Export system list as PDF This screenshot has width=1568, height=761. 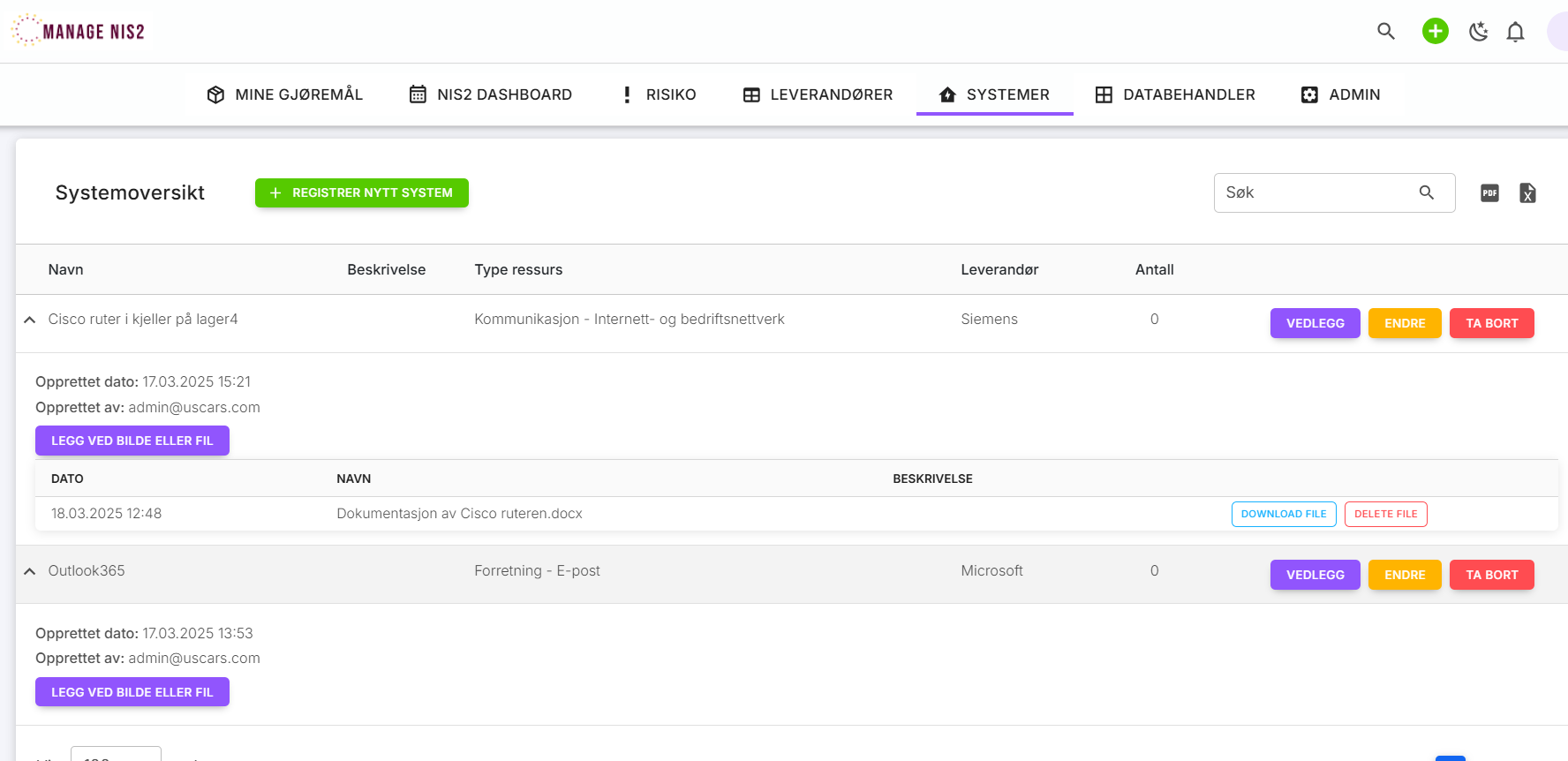click(1489, 193)
